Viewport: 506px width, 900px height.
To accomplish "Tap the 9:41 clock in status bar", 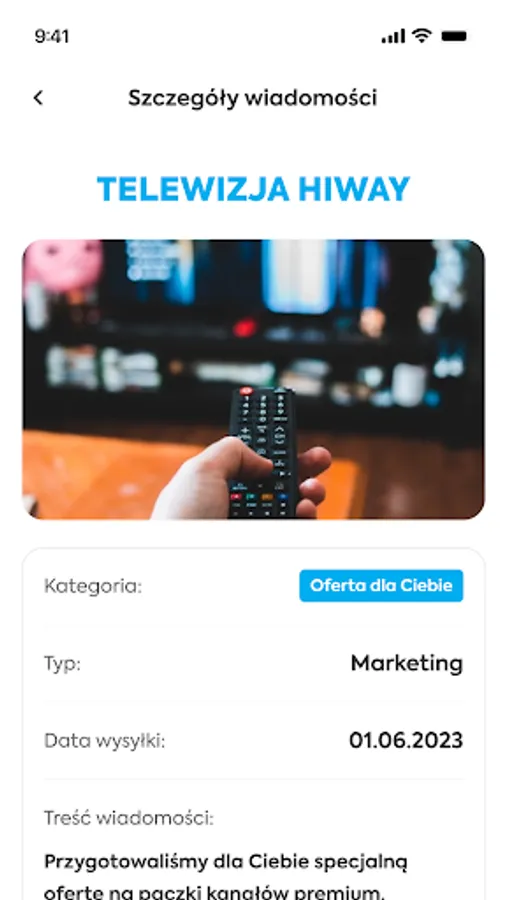I will pyautogui.click(x=52, y=36).
